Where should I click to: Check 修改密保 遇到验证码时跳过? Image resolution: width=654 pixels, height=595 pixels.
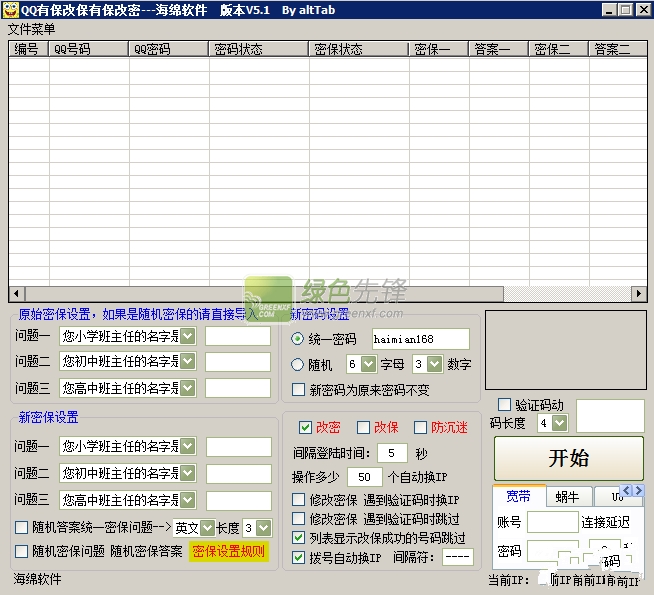pyautogui.click(x=298, y=519)
